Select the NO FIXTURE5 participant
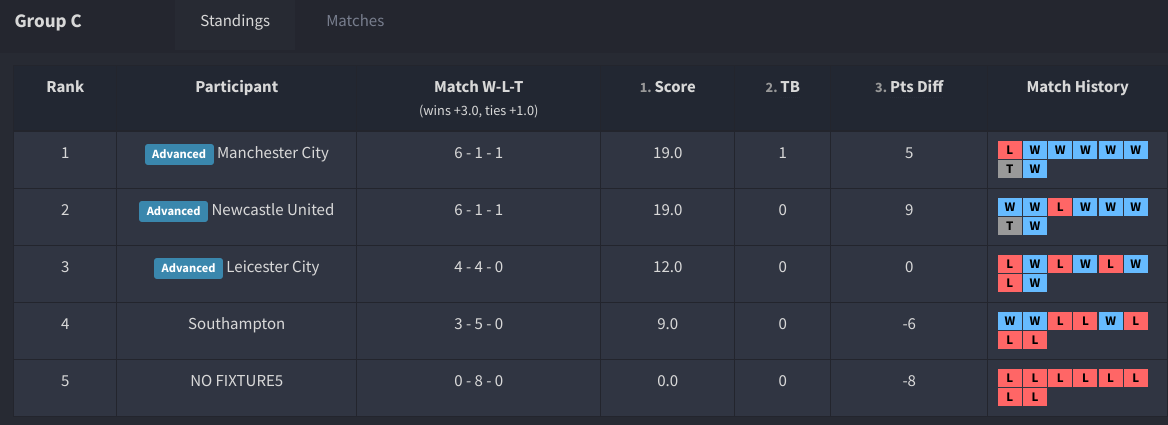The image size is (1168, 425). (x=236, y=381)
